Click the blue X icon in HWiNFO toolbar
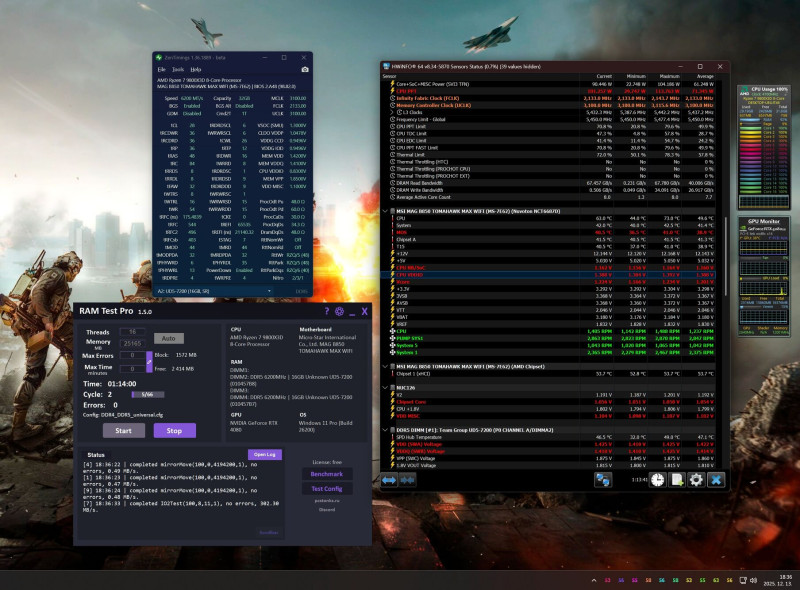Viewport: 800px width, 590px height. [x=716, y=480]
